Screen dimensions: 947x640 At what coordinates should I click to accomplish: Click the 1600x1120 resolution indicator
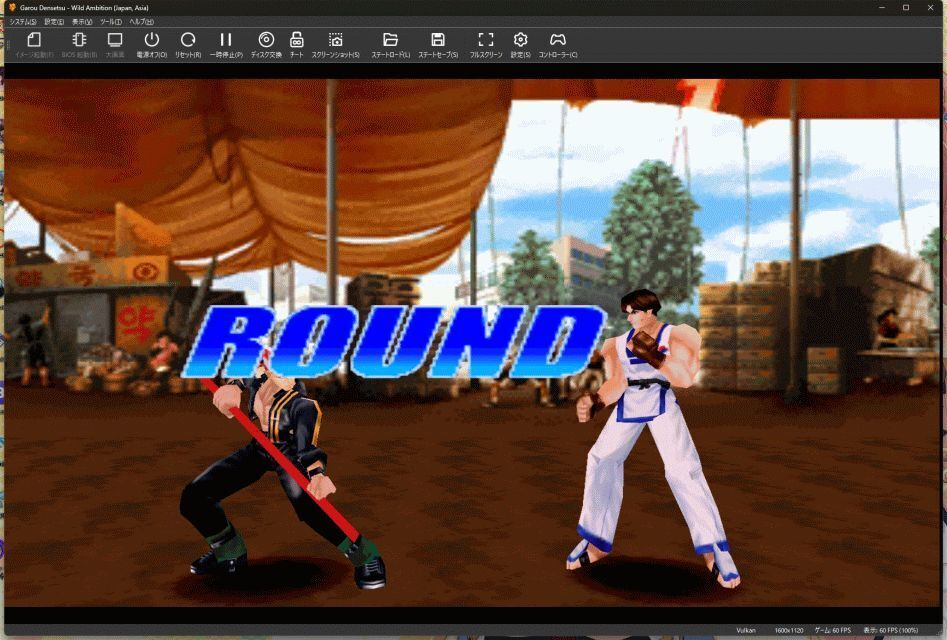click(788, 630)
